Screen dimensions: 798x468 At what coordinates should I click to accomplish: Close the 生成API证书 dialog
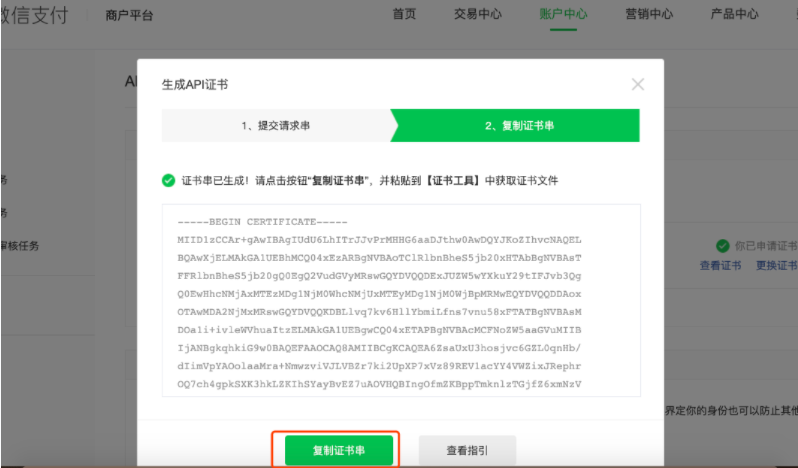tap(638, 85)
